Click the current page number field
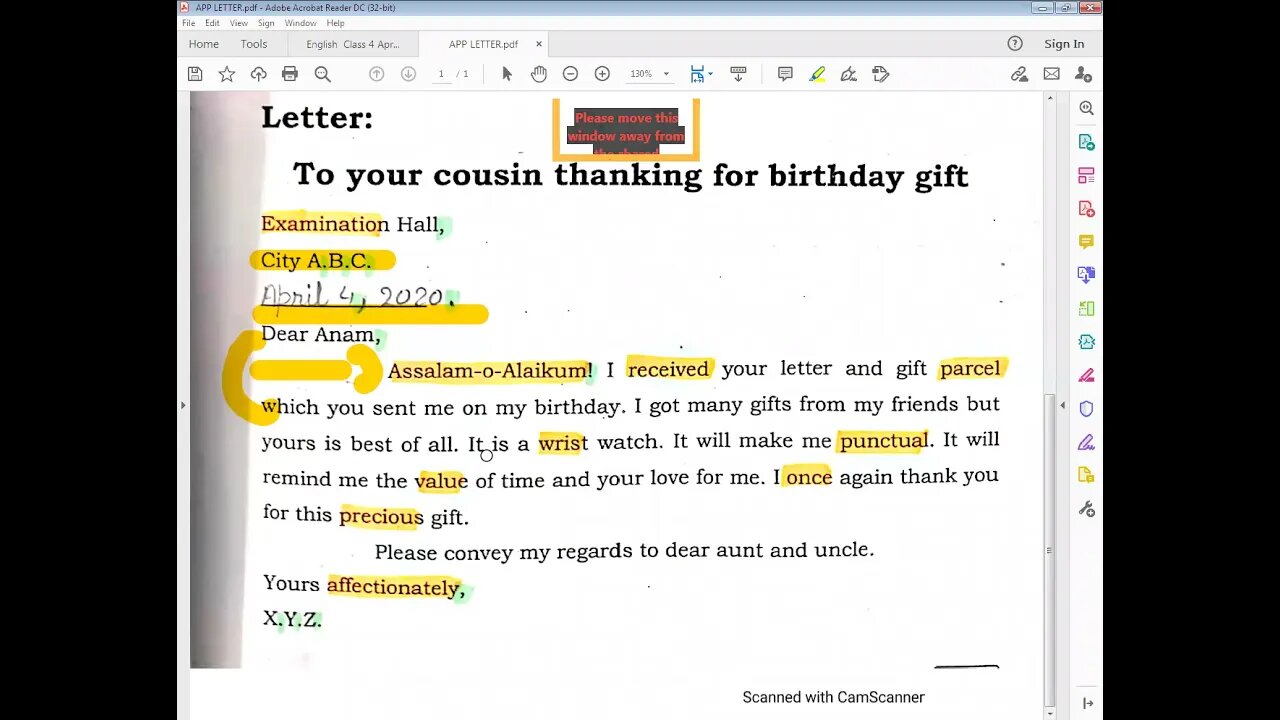 (x=441, y=74)
